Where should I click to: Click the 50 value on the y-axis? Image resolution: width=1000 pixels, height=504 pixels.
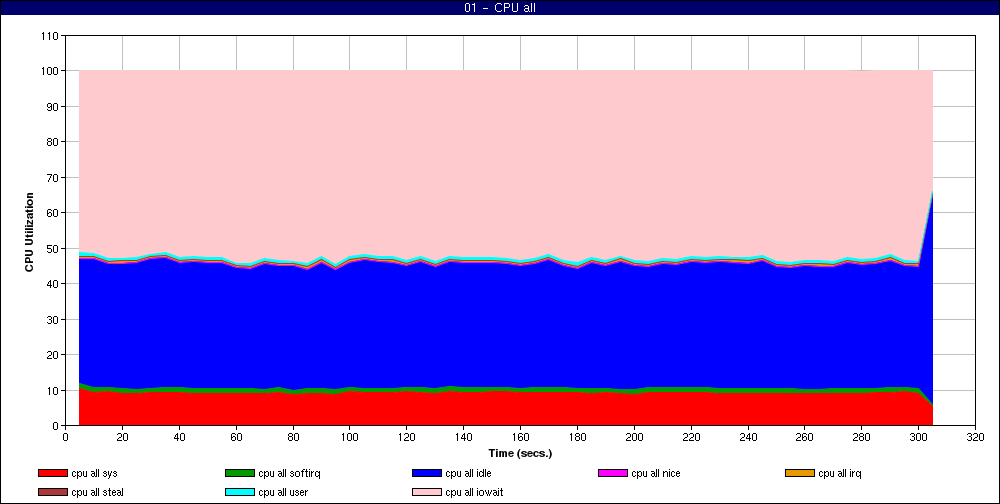pyautogui.click(x=54, y=248)
